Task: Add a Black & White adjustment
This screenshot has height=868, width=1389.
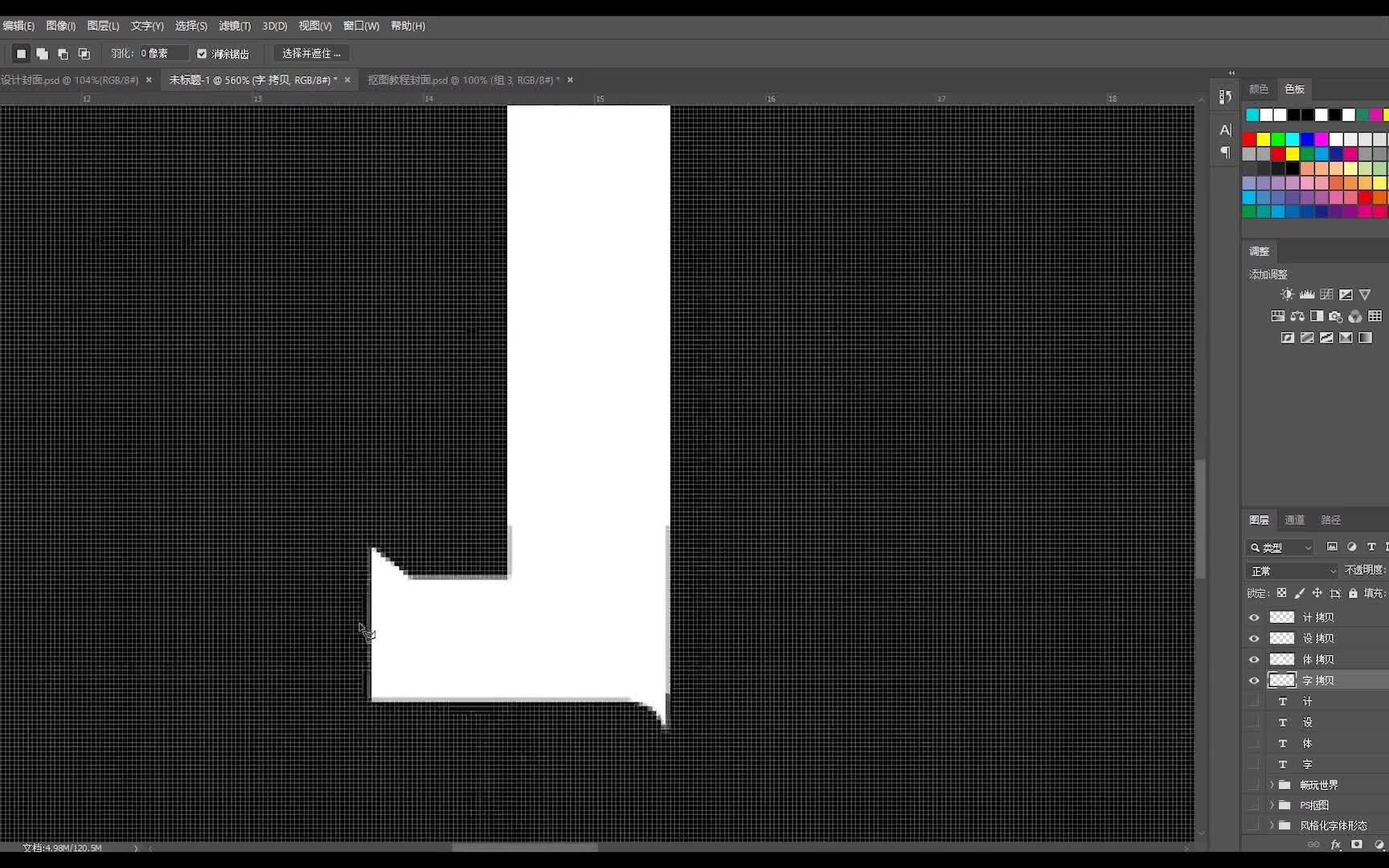Action: click(1317, 316)
